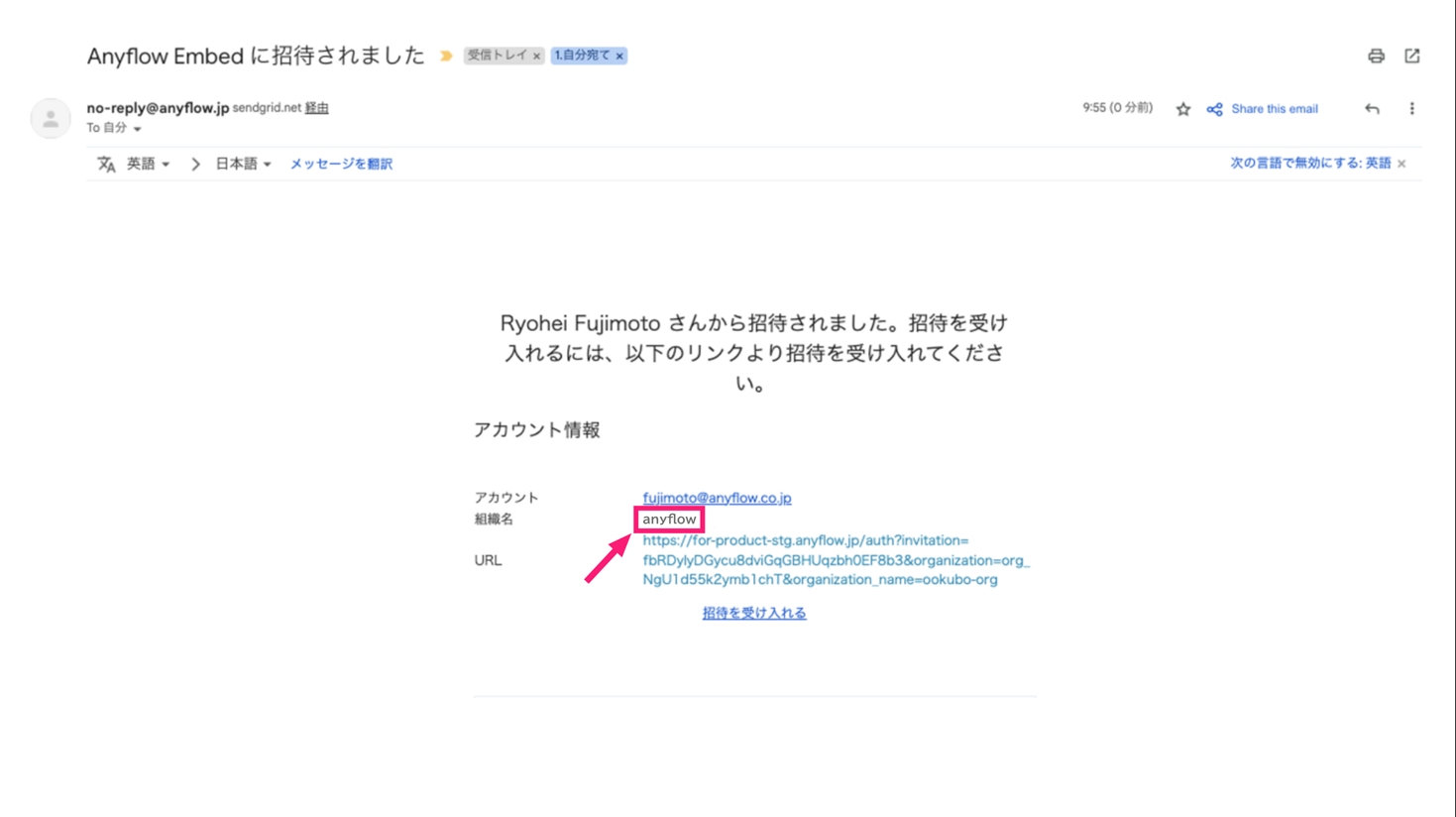Click 招待を受け入れる invitation link
The width and height of the screenshot is (1456, 817).
coord(753,613)
